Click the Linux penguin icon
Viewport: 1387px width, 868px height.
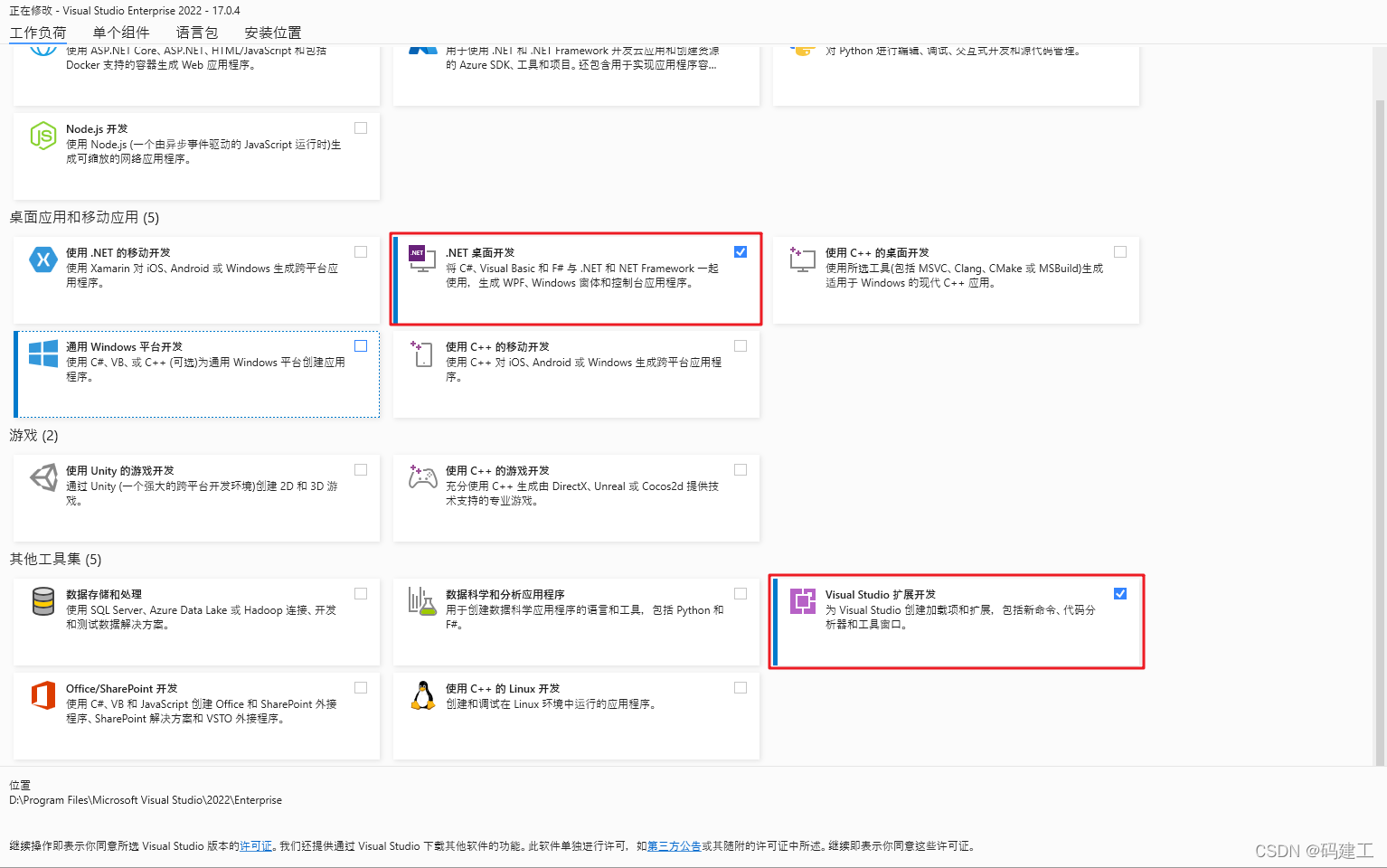click(x=422, y=695)
